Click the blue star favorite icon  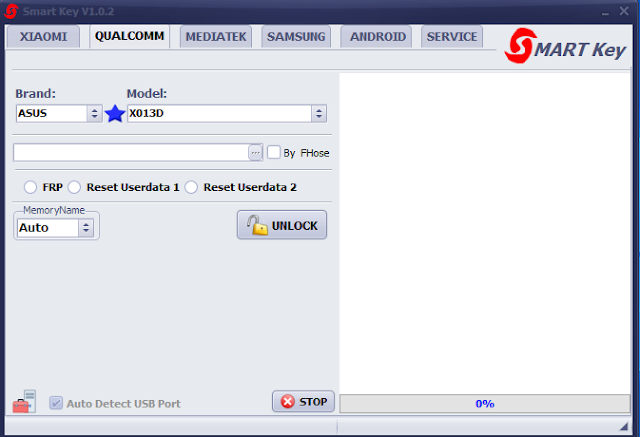click(115, 114)
